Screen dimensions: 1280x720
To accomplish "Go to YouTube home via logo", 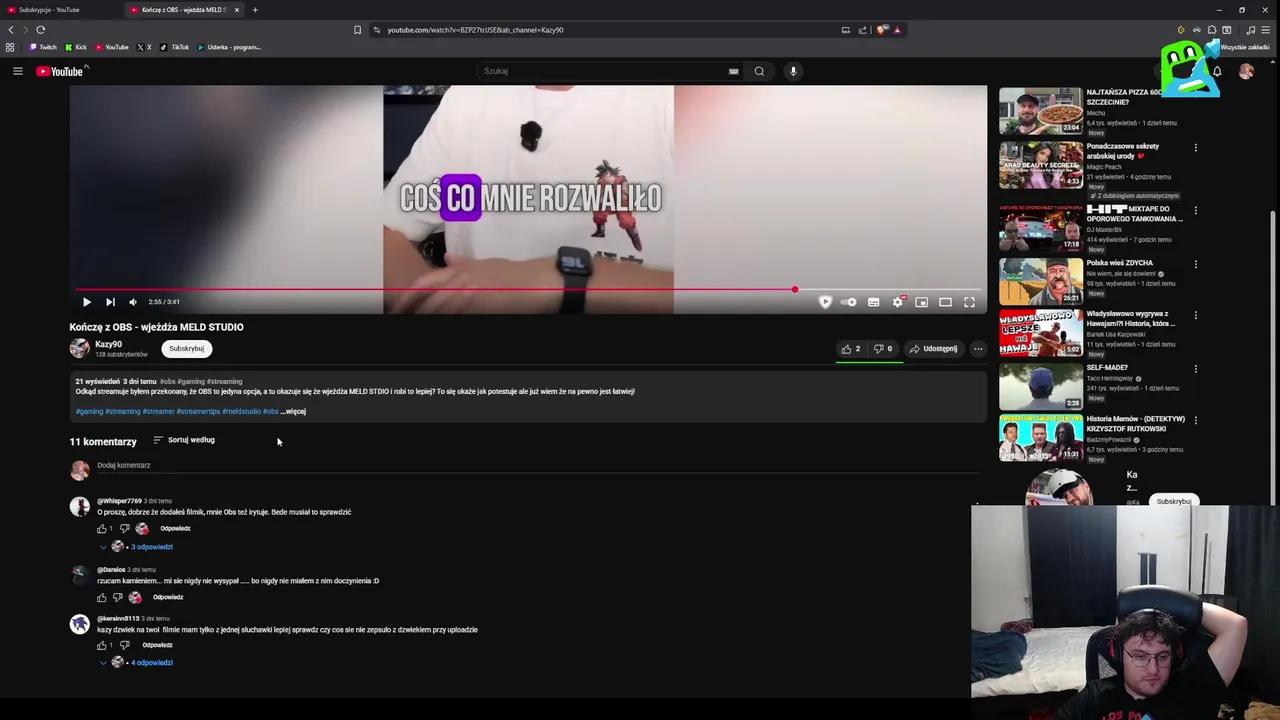I will point(61,71).
